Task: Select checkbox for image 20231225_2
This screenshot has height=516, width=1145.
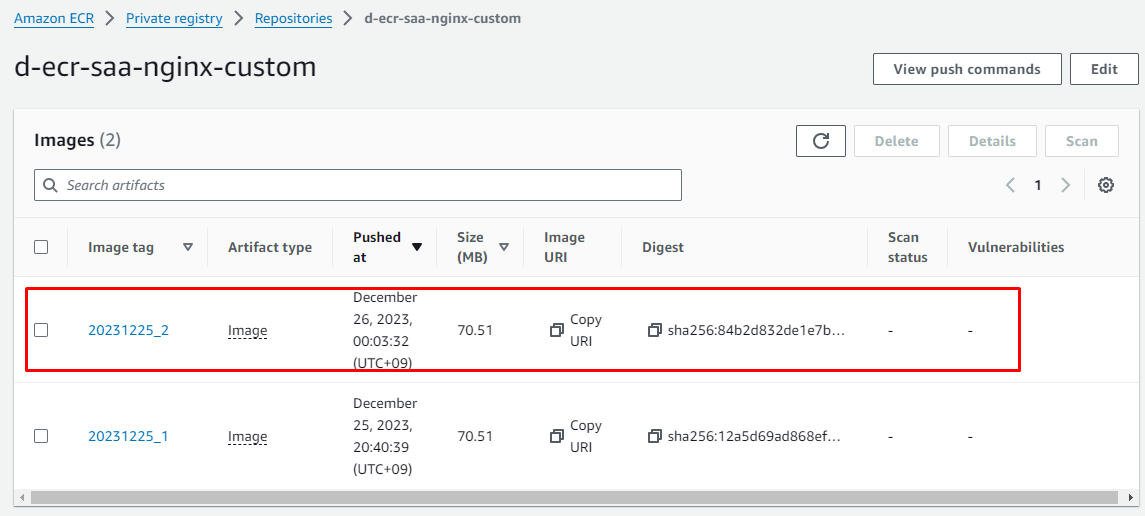Action: coord(41,330)
